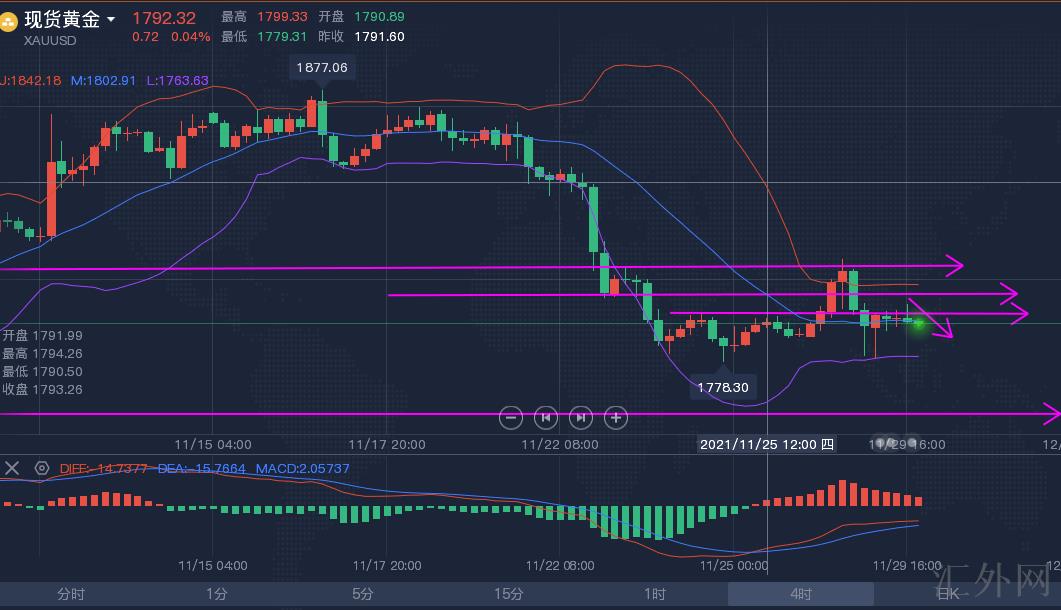Close the MACD indicator panel

coord(13,468)
